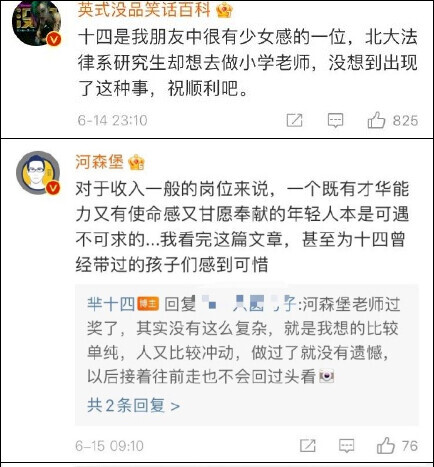Tap the reply bubble icon beside 825 likes
Screen dimensions: 434x467
(x=335, y=120)
